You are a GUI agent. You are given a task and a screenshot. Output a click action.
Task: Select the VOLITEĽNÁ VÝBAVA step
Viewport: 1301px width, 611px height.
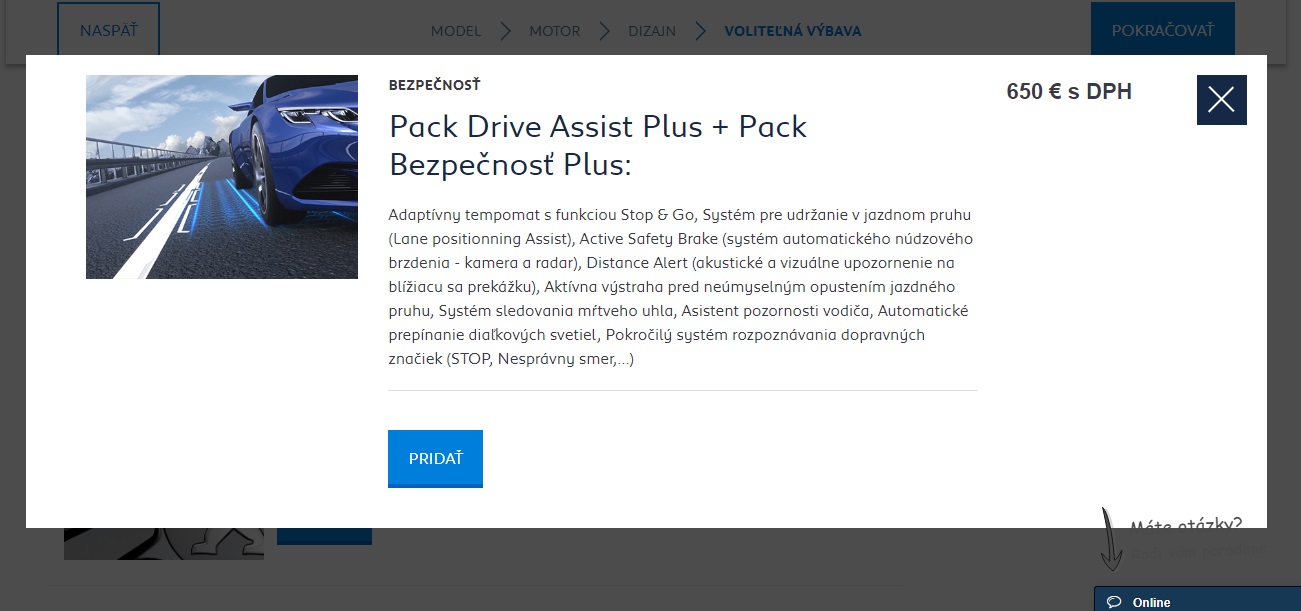pos(793,31)
